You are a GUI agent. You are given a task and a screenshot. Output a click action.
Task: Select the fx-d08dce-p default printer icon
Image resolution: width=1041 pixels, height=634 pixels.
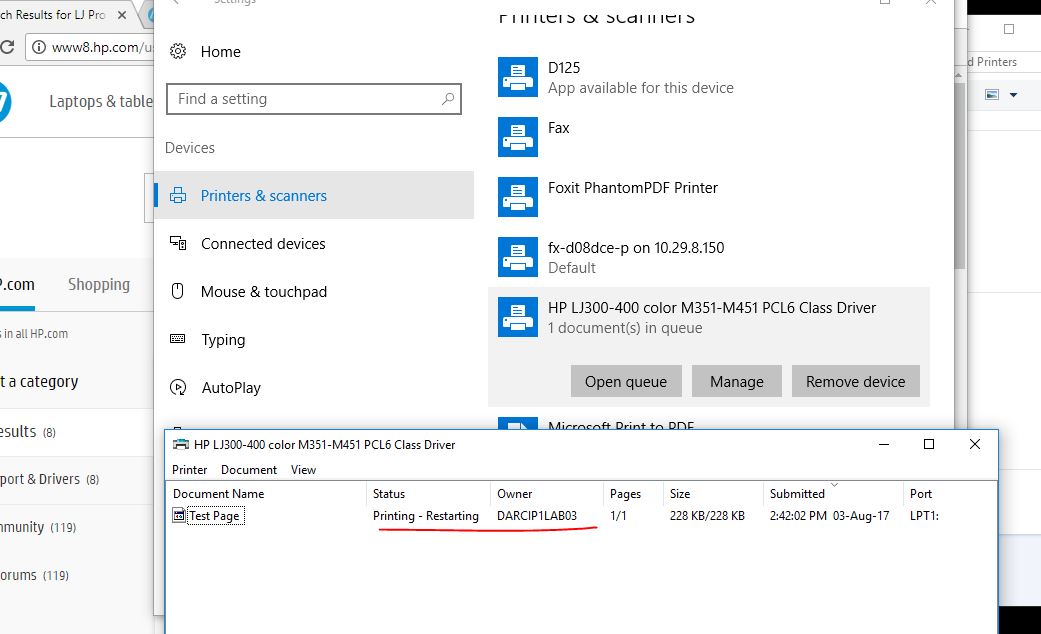click(518, 257)
